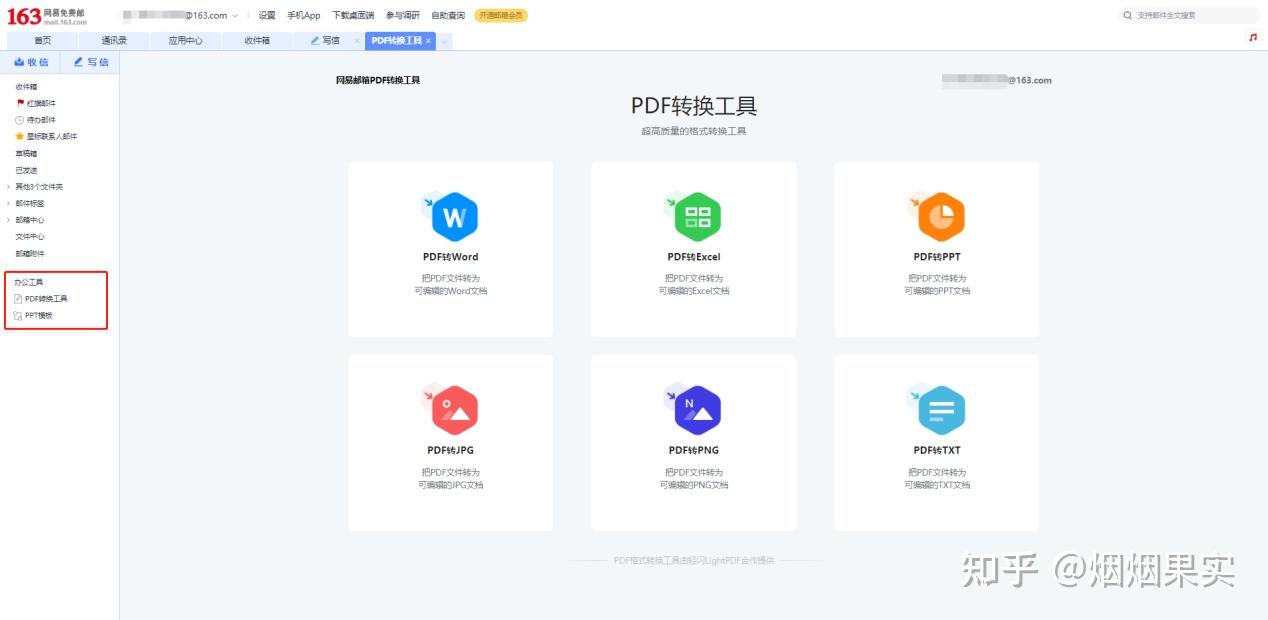The image size is (1268, 620).
Task: Open the 草稿箱 folder
Action: pyautogui.click(x=26, y=154)
